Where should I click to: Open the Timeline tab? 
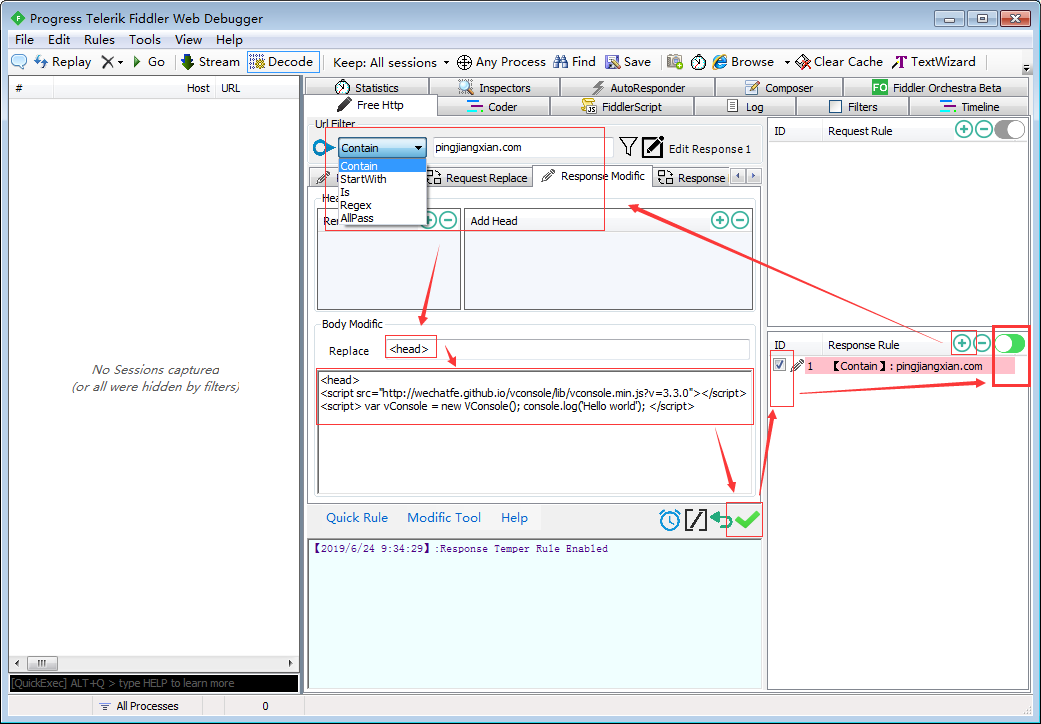[969, 107]
